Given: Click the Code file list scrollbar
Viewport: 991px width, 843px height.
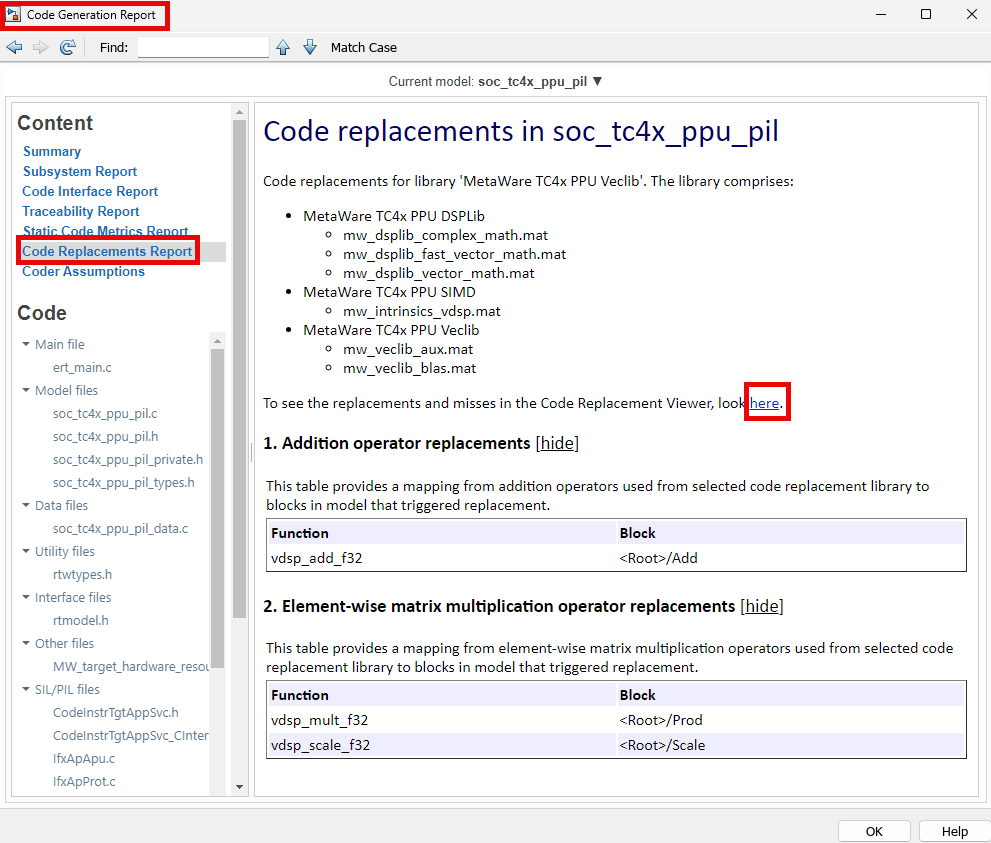Looking at the screenshot, I should [217, 500].
